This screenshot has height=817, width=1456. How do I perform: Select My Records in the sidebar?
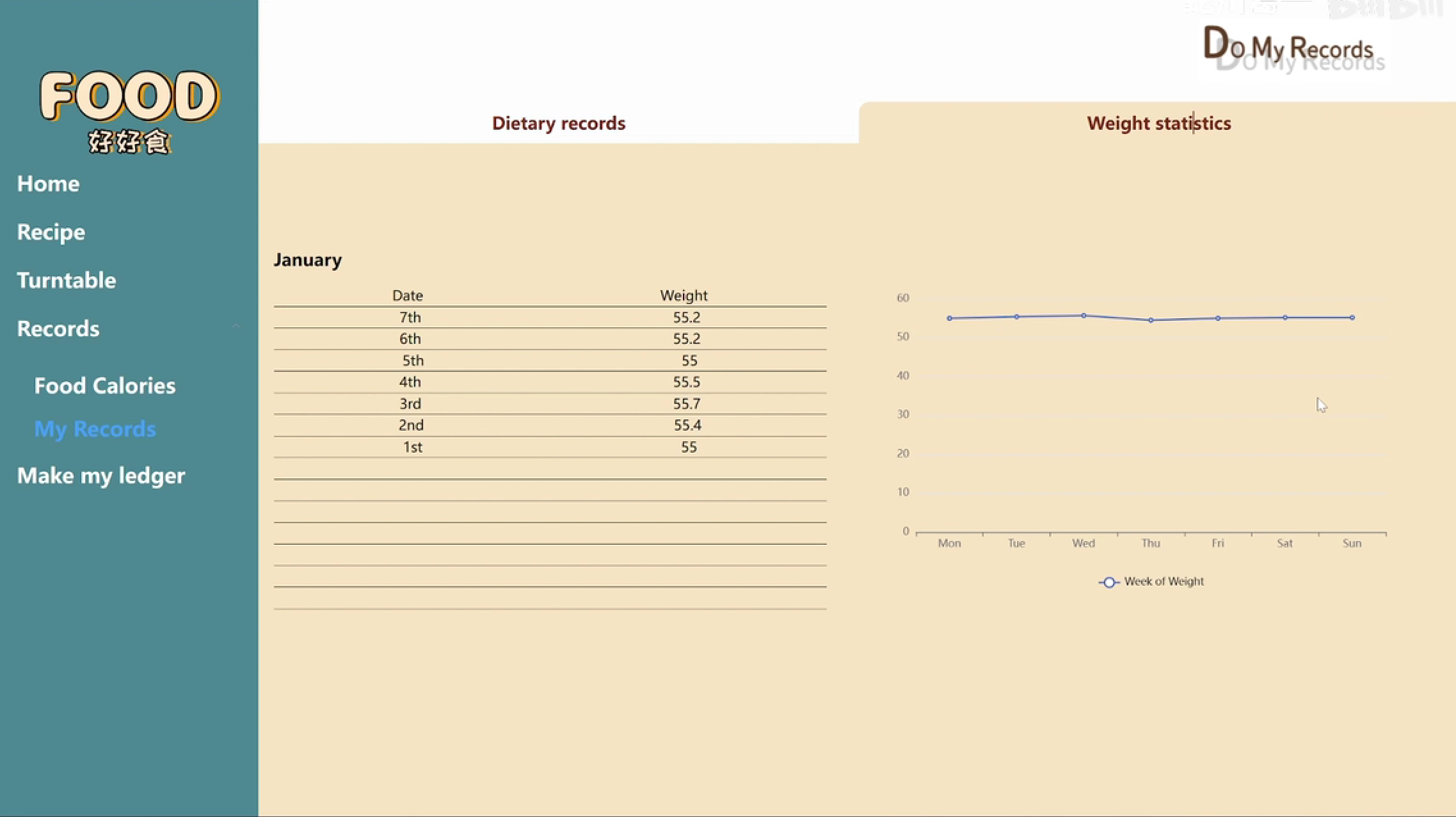pos(95,428)
